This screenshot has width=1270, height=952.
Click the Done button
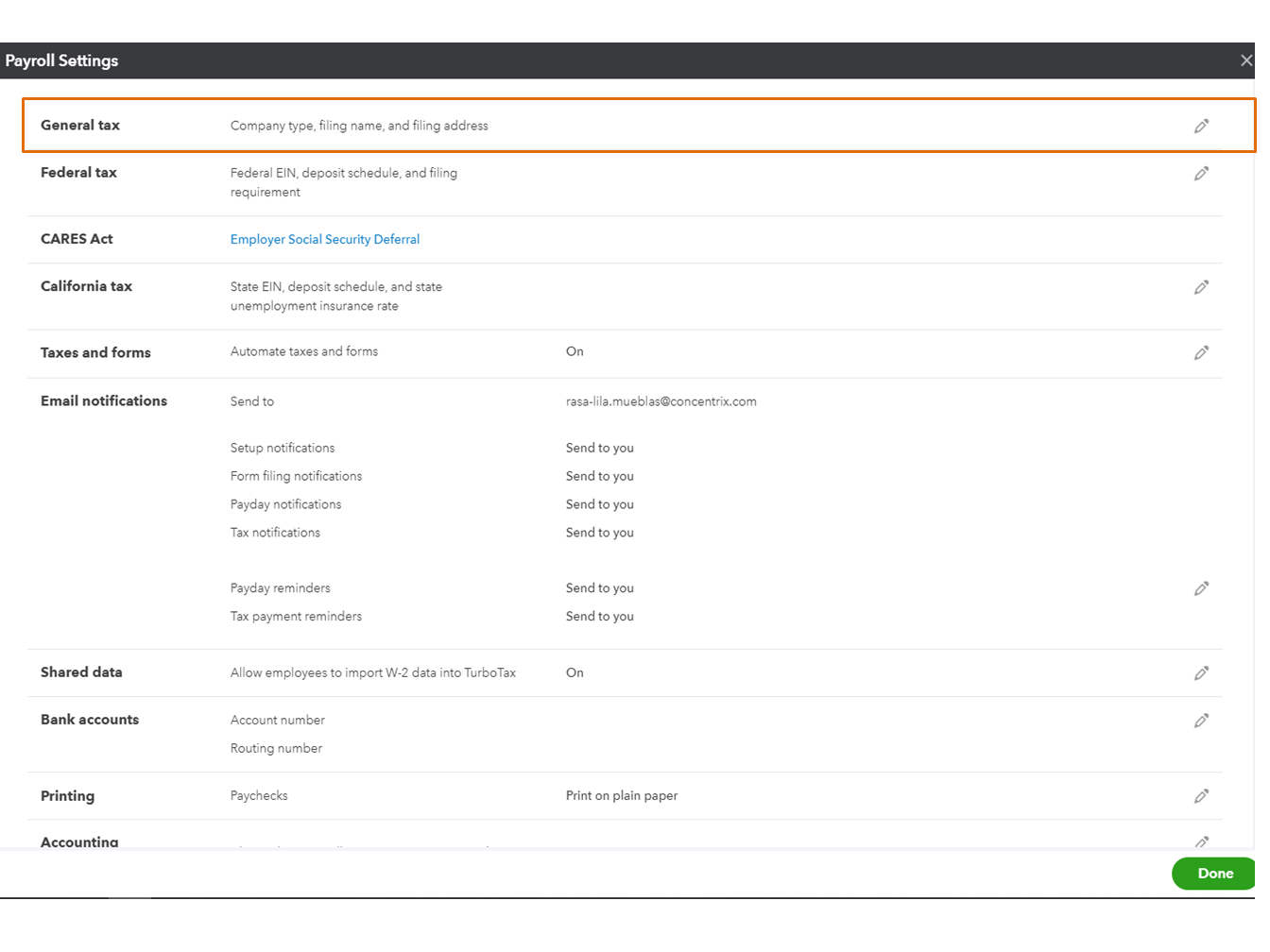pos(1213,873)
